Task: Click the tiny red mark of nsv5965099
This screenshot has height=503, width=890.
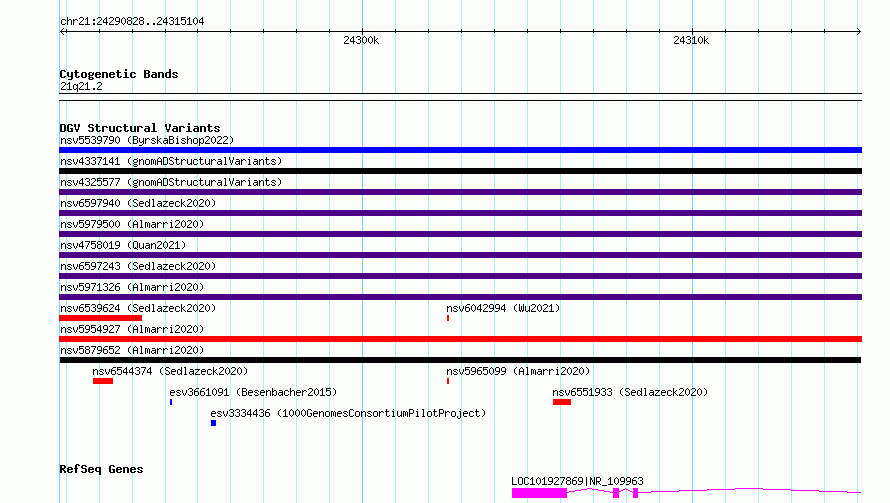Action: [448, 381]
